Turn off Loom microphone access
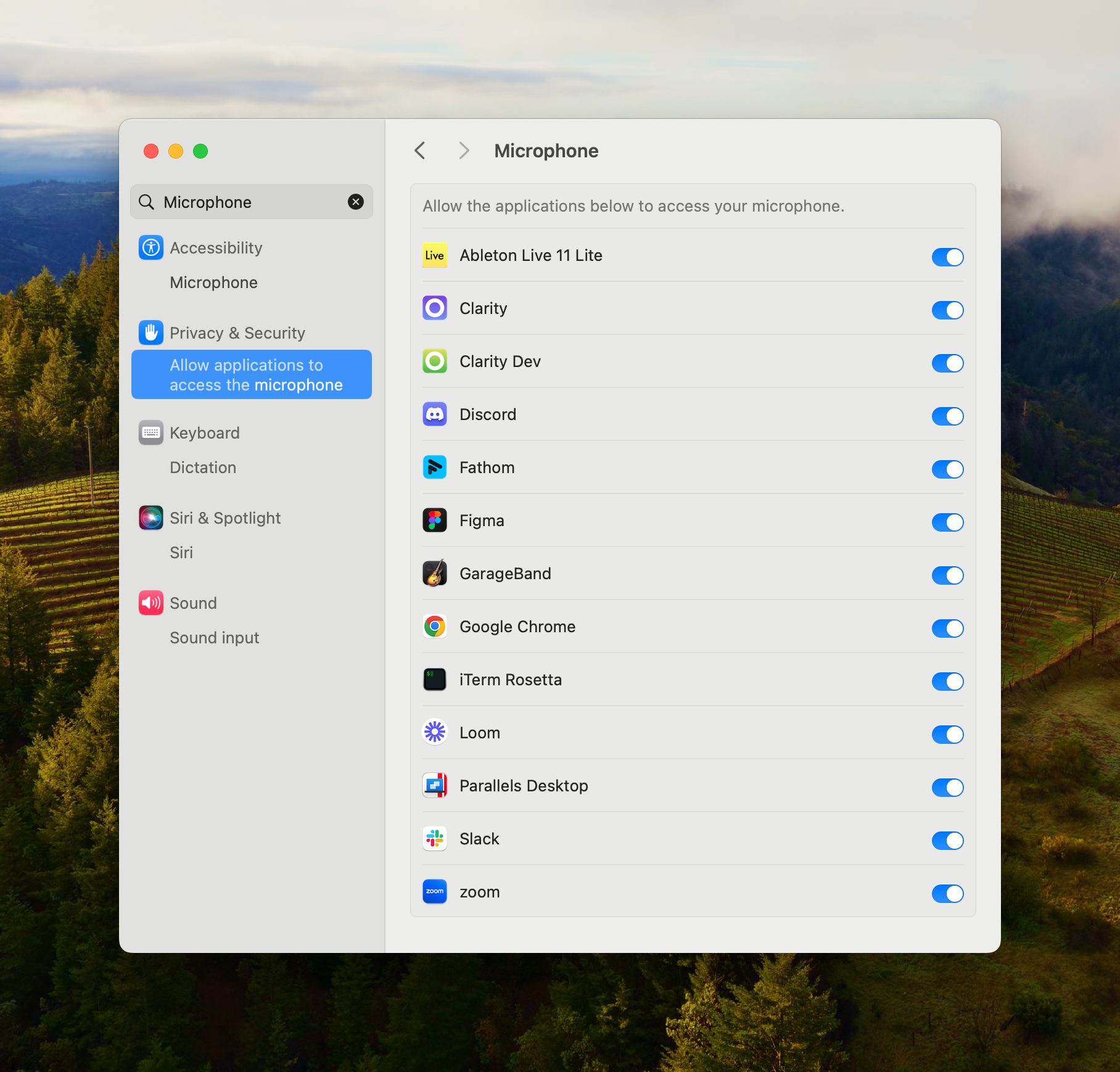The width and height of the screenshot is (1120, 1072). [948, 734]
